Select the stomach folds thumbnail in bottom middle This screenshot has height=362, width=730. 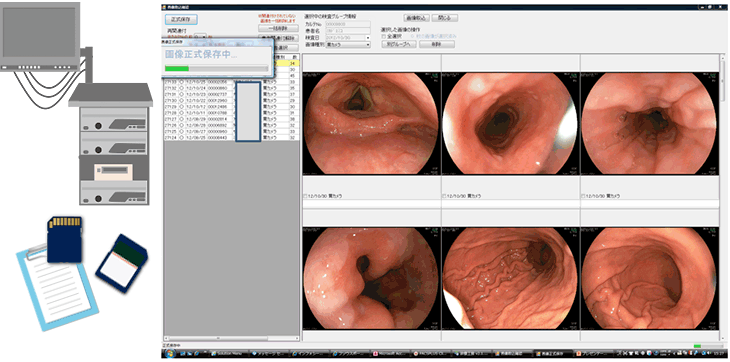[x=510, y=278]
